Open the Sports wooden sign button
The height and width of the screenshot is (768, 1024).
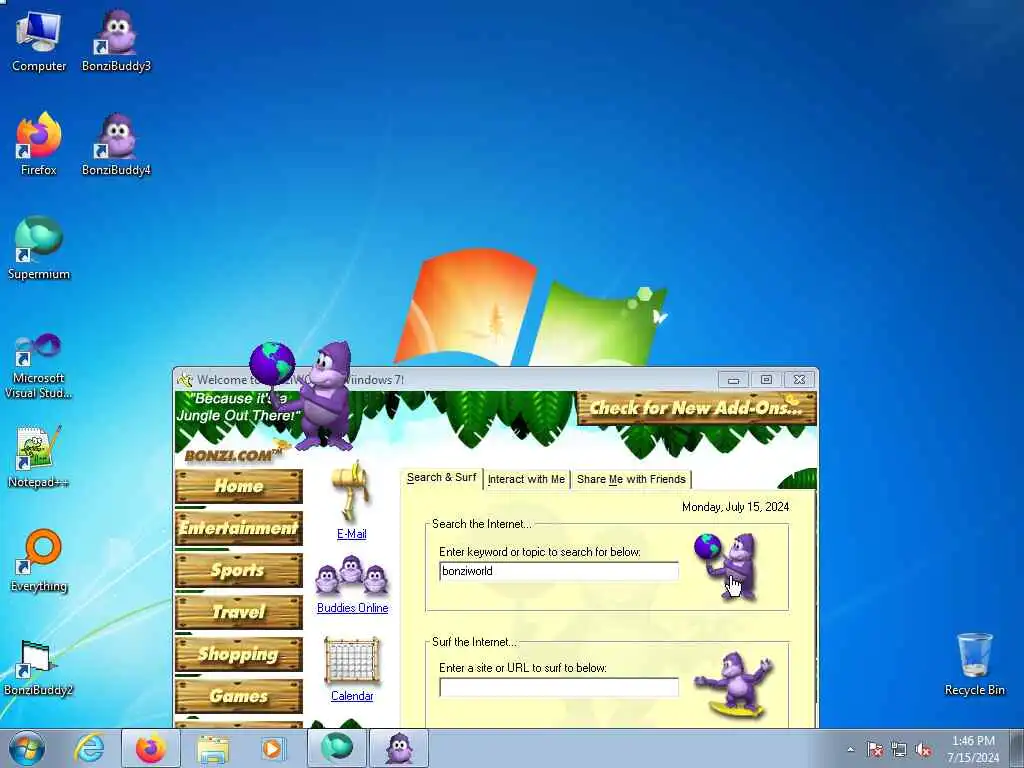coord(239,570)
